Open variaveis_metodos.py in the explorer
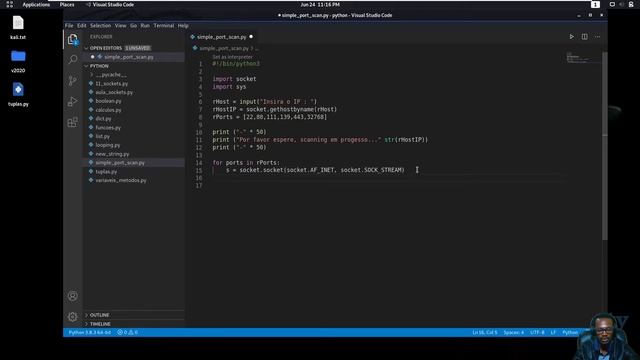This screenshot has width=640, height=360. (x=121, y=180)
